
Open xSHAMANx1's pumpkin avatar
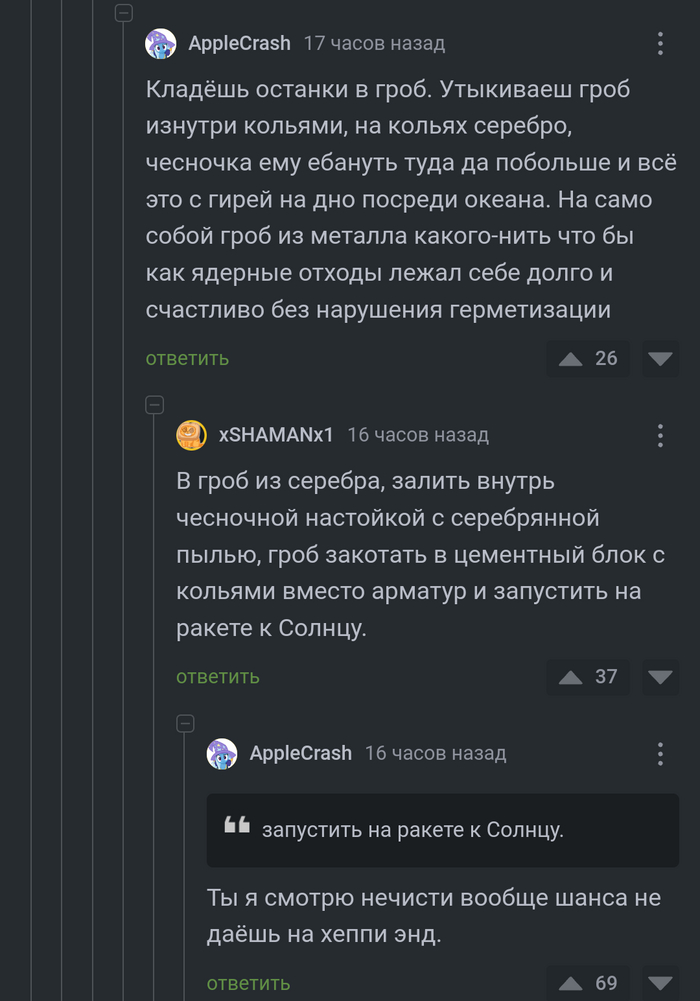coord(191,435)
